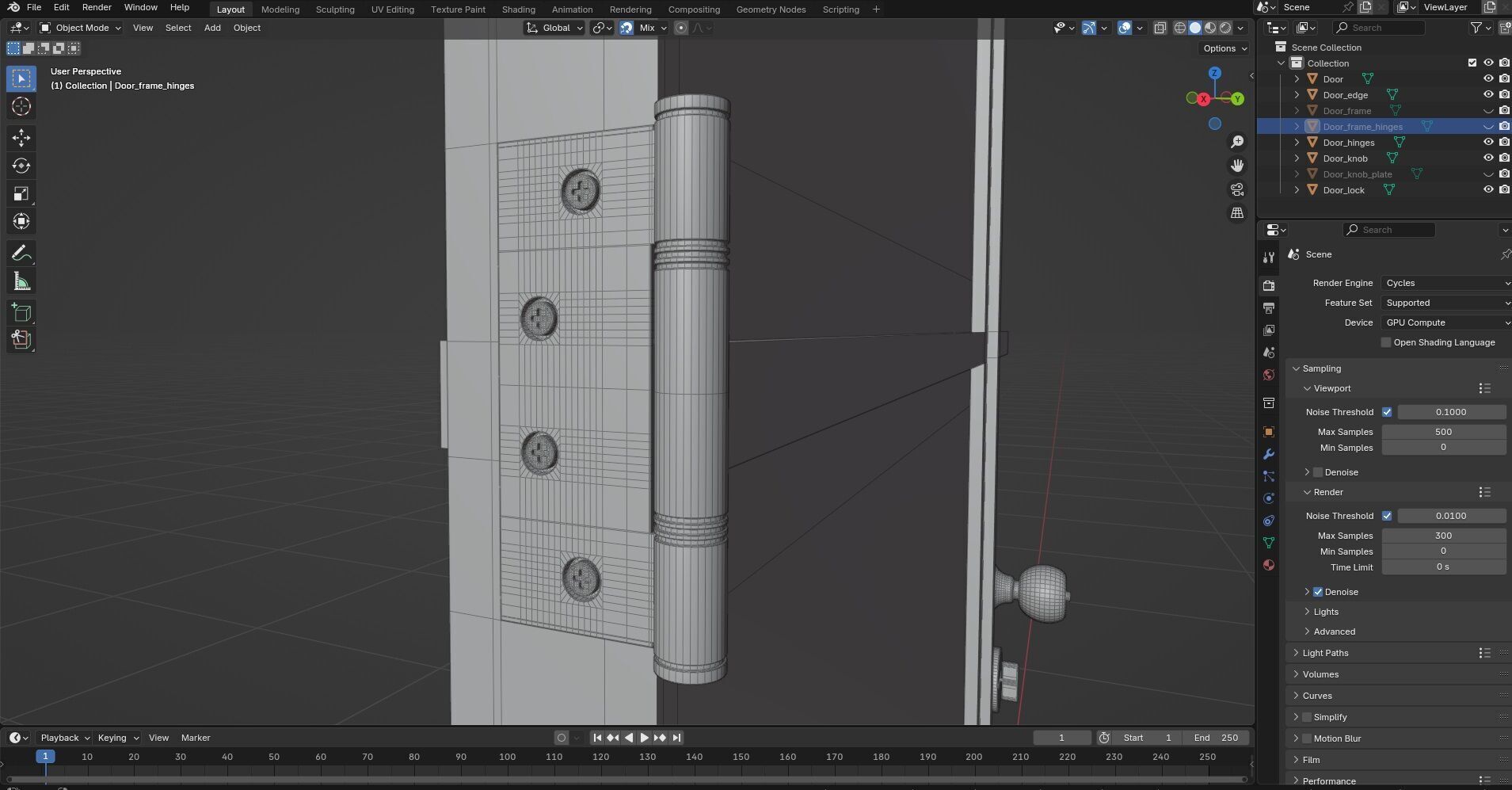The height and width of the screenshot is (790, 1512).
Task: Hide the Door object in viewport
Action: click(x=1488, y=78)
